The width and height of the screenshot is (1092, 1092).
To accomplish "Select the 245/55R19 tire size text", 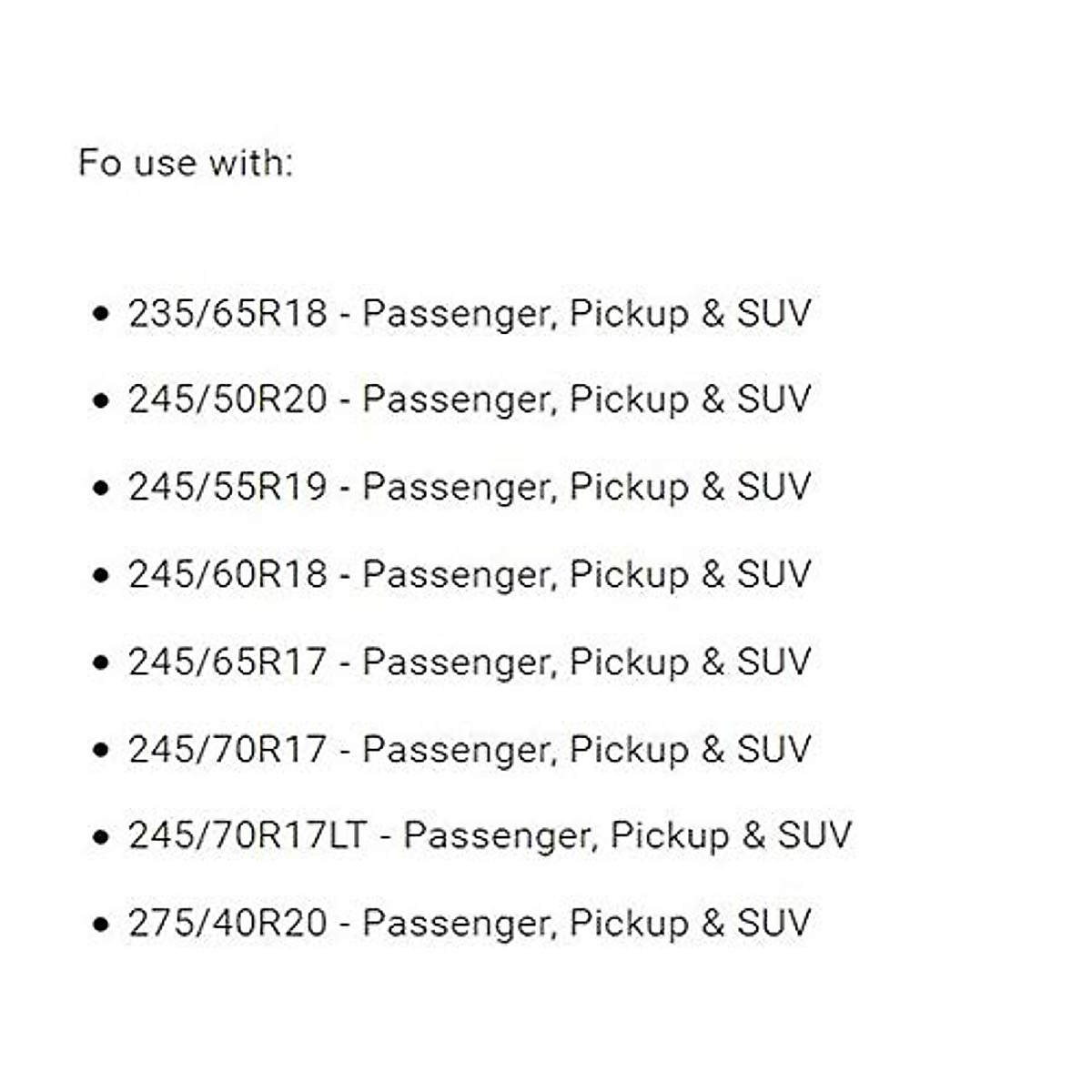I will click(227, 488).
